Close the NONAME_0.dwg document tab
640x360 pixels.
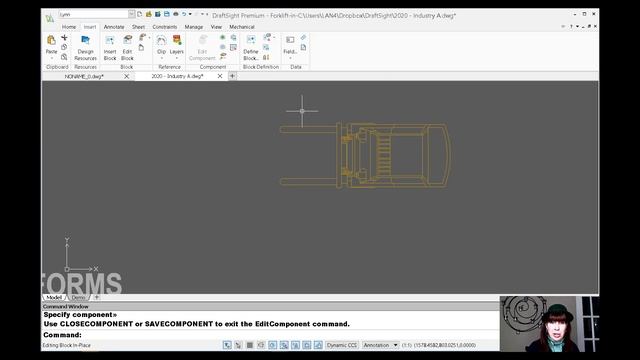click(x=127, y=76)
